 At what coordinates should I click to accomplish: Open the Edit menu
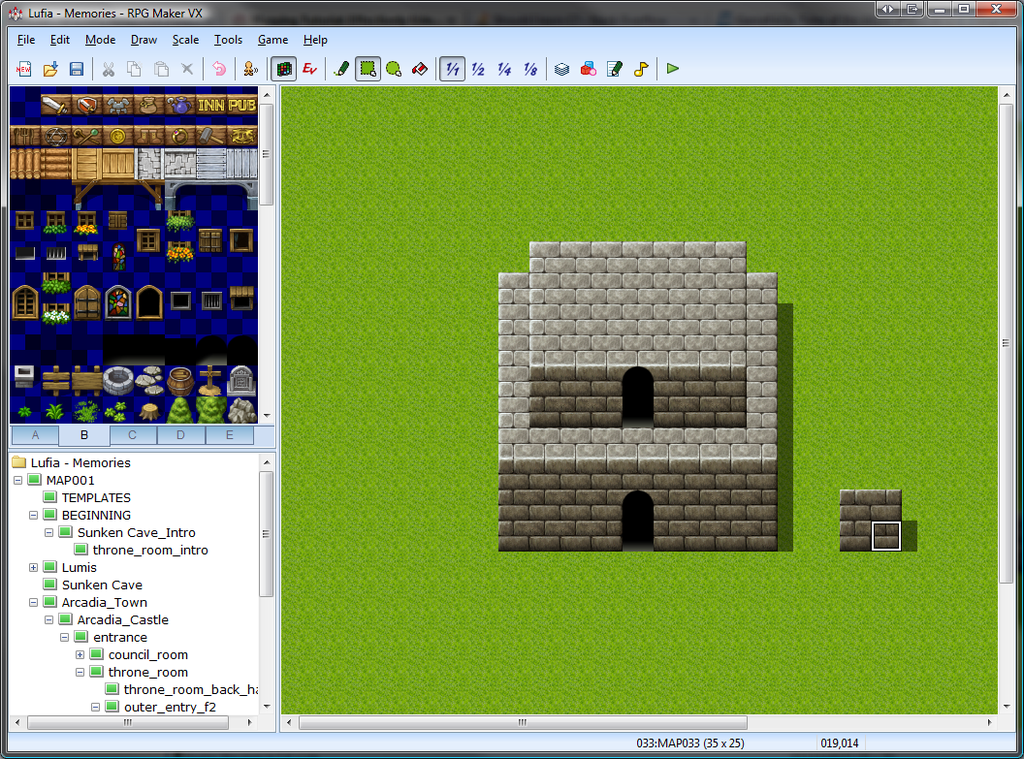59,40
